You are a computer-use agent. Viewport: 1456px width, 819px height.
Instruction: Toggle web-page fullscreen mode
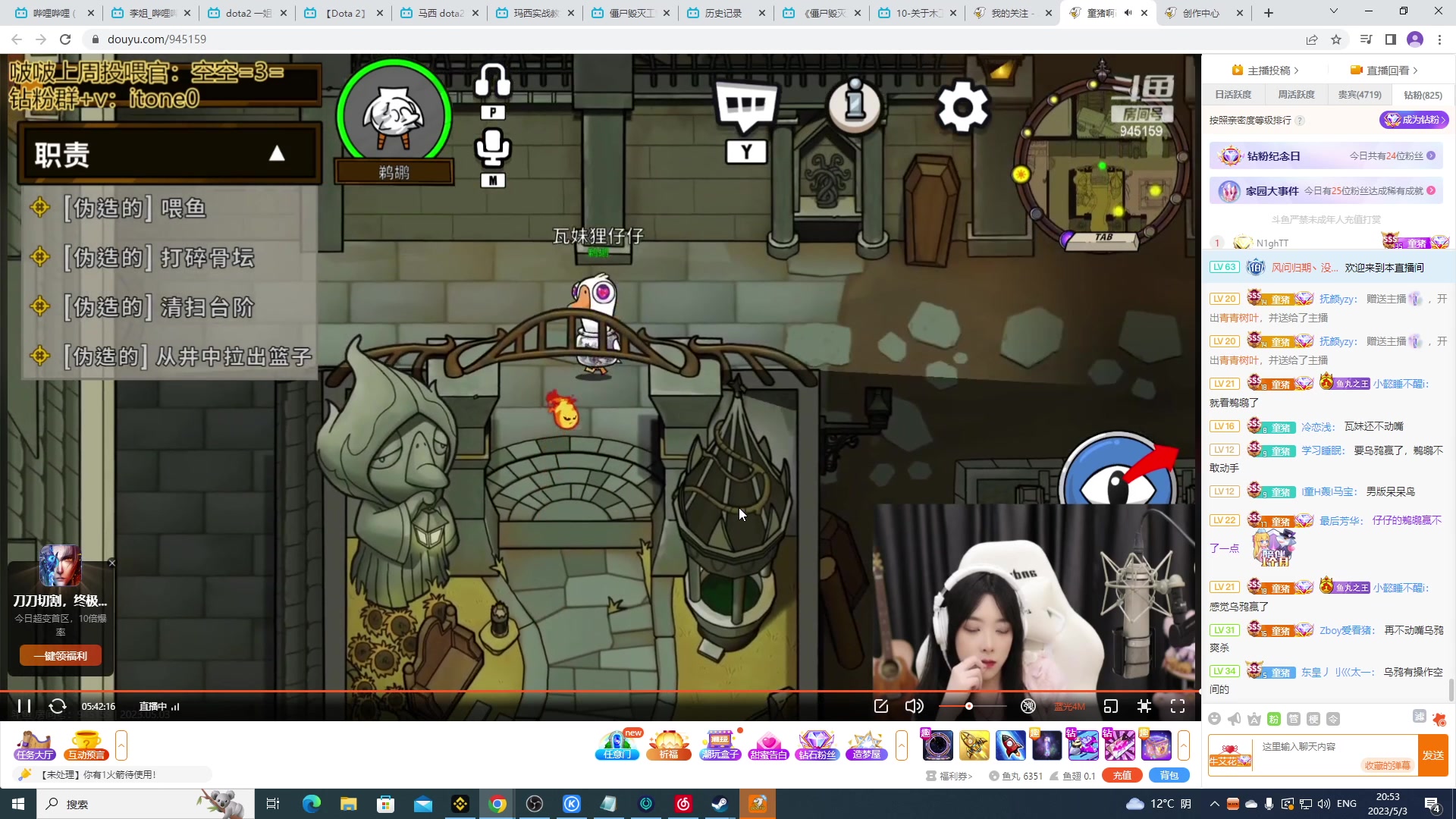click(x=1144, y=706)
